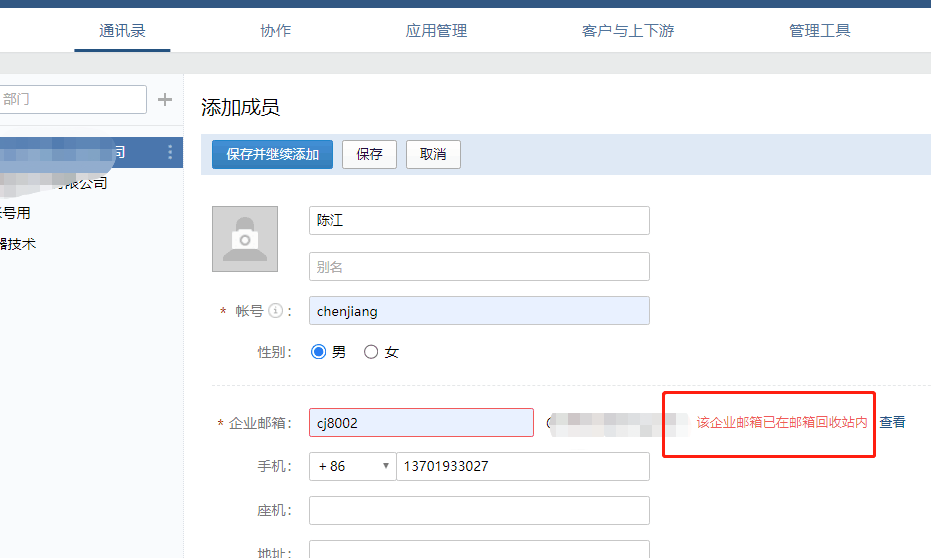This screenshot has width=931, height=558.
Task: Open the 客户与上下游 tab
Action: click(628, 31)
